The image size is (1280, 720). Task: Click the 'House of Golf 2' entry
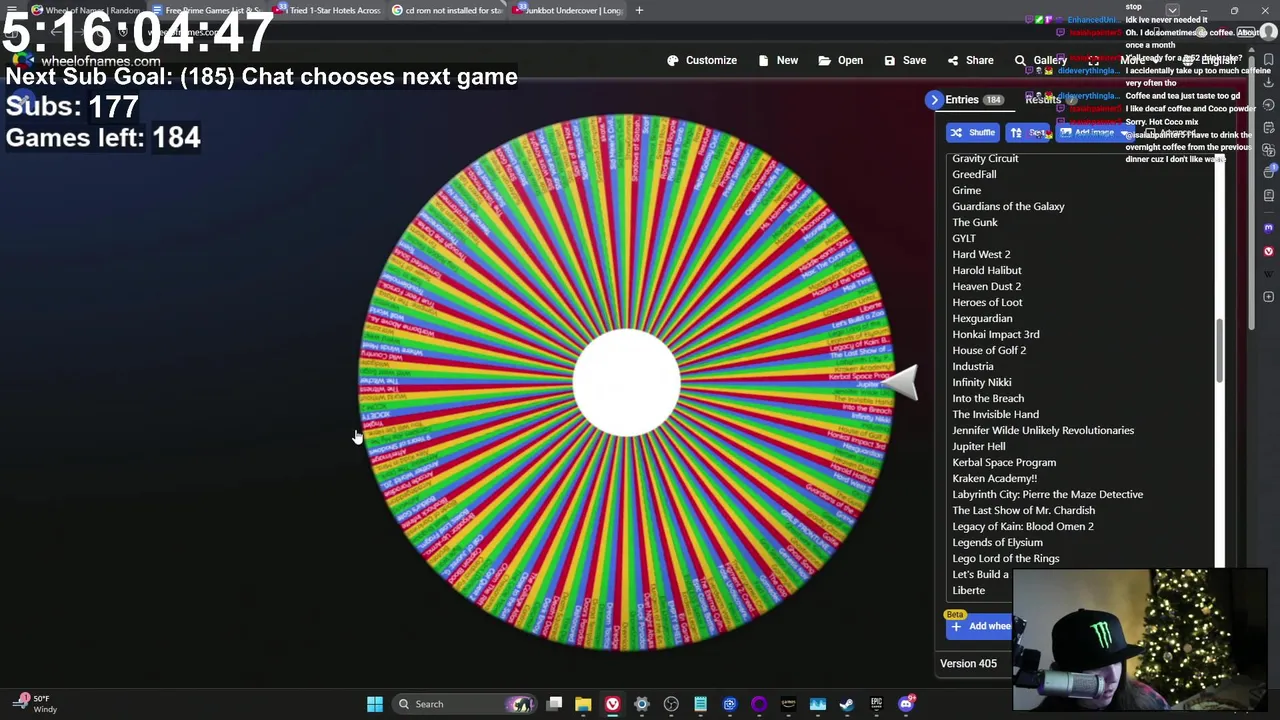(x=989, y=350)
